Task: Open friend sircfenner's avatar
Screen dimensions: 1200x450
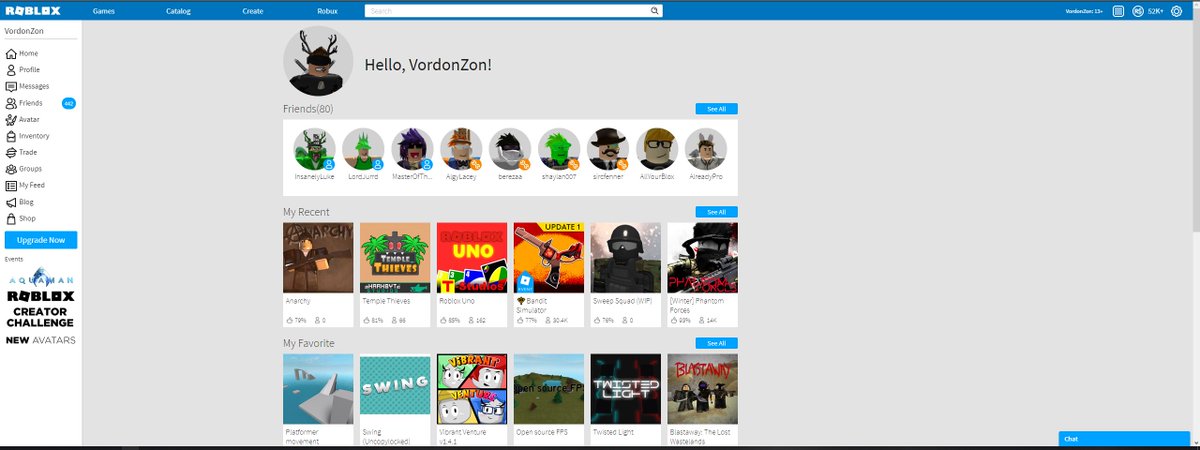Action: click(608, 149)
